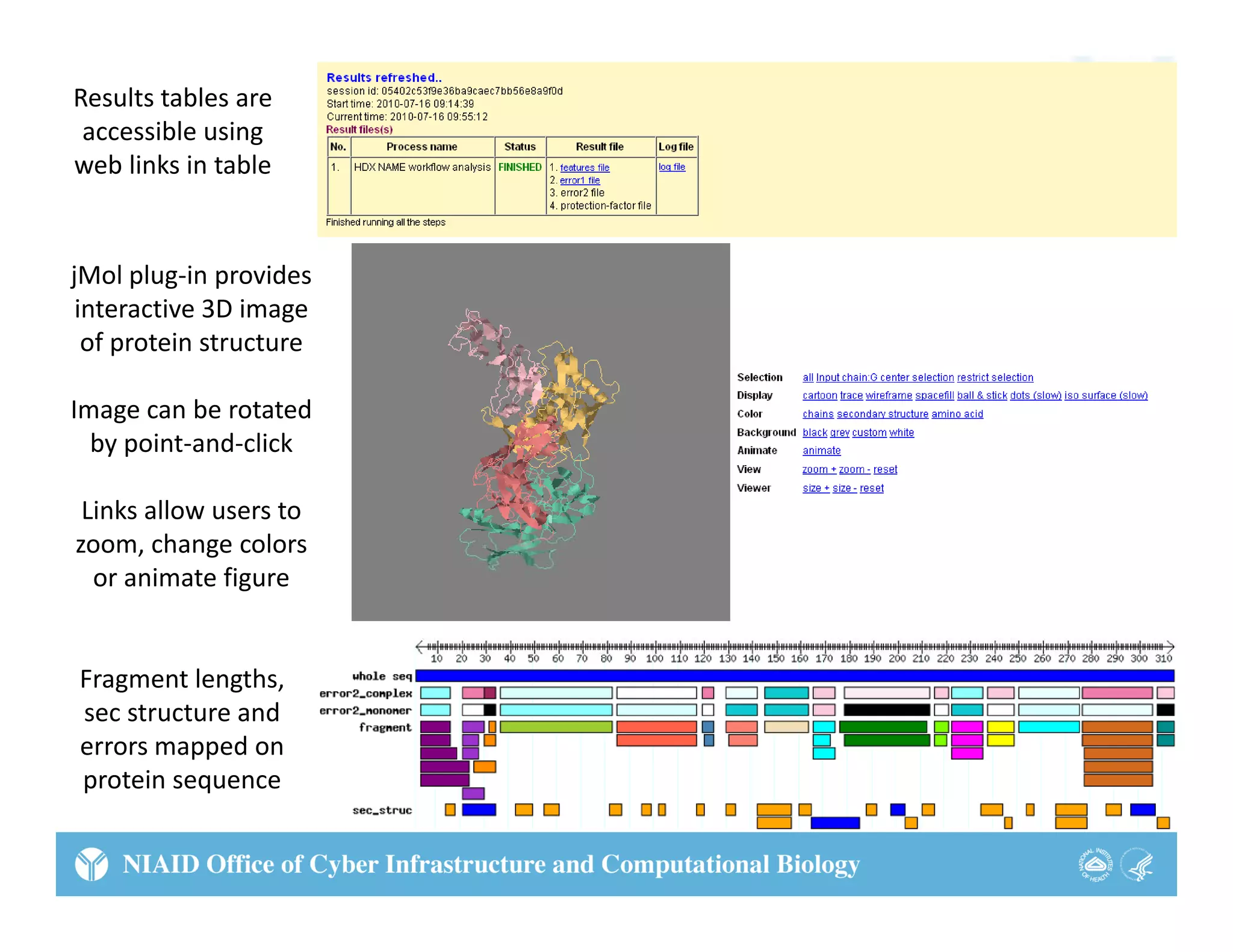This screenshot has height=952, width=1233.
Task: Click restrict selection link
Action: pos(995,377)
